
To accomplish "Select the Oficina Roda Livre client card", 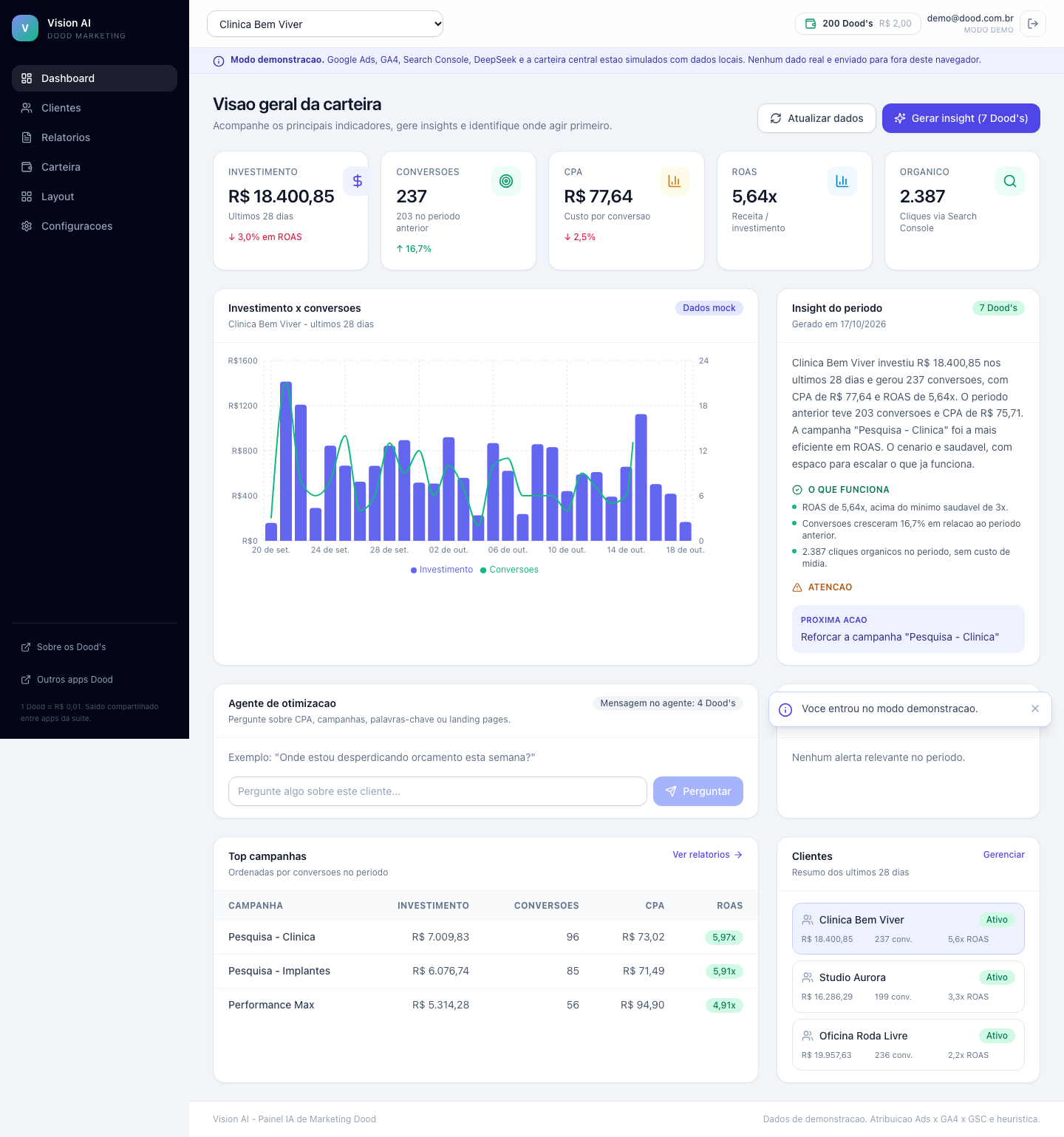I will pyautogui.click(x=908, y=1045).
